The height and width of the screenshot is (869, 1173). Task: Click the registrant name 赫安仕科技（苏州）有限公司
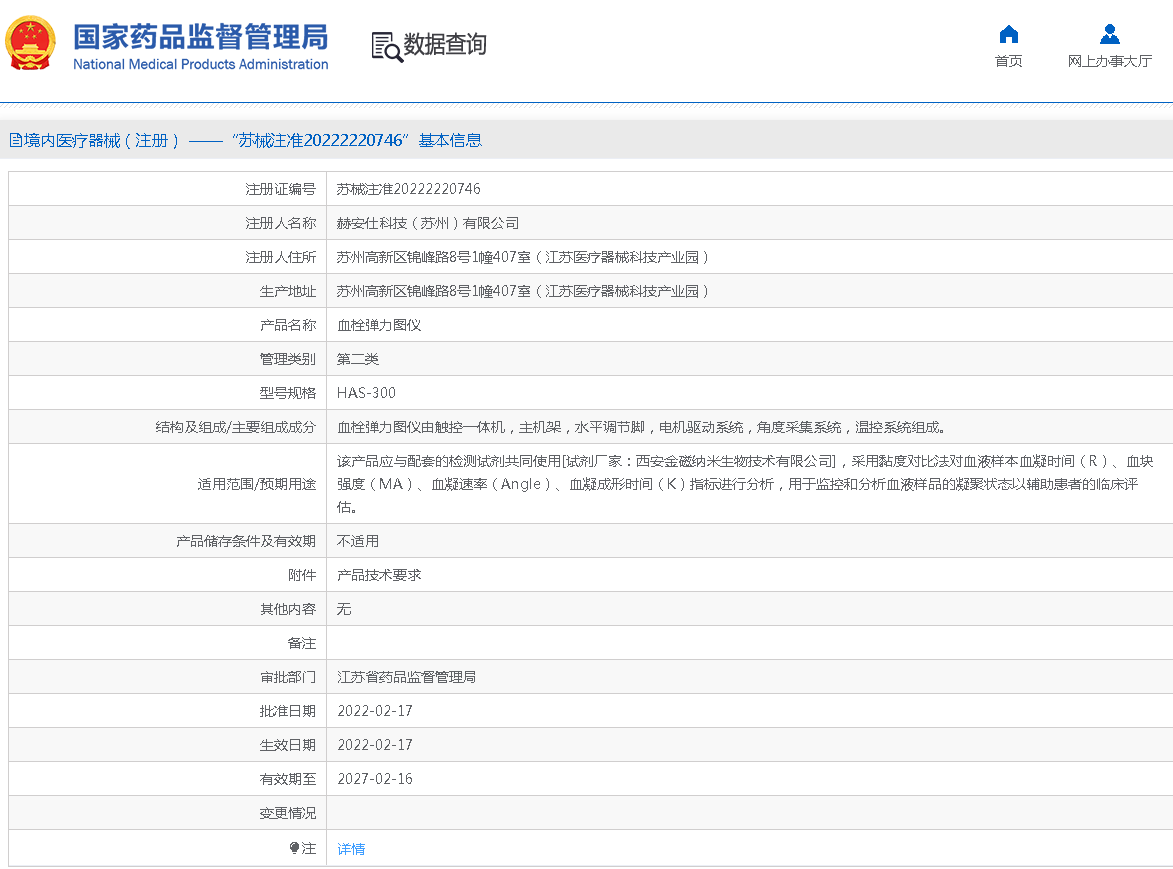click(x=427, y=223)
